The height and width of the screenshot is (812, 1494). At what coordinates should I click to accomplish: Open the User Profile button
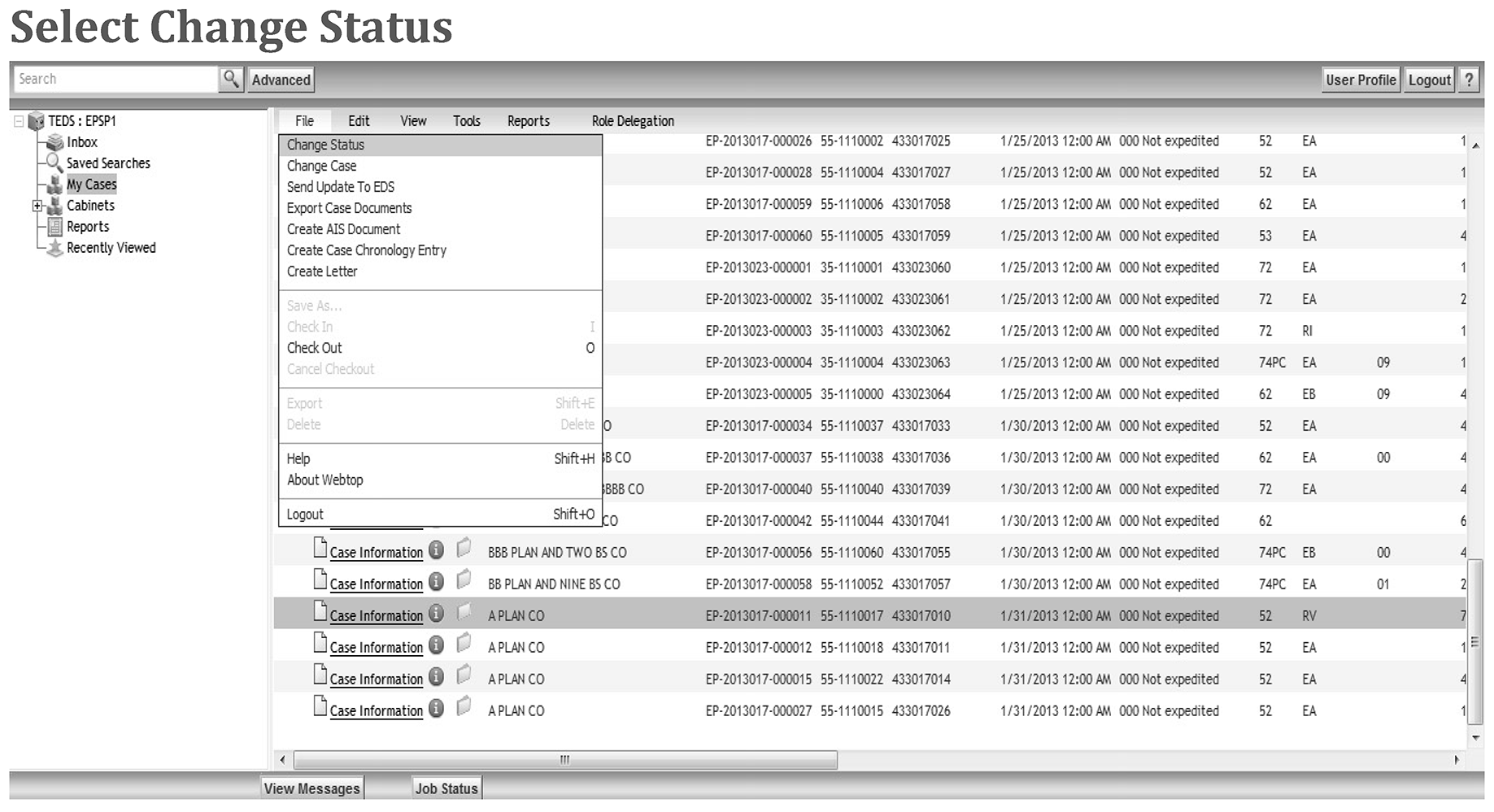click(x=1360, y=80)
